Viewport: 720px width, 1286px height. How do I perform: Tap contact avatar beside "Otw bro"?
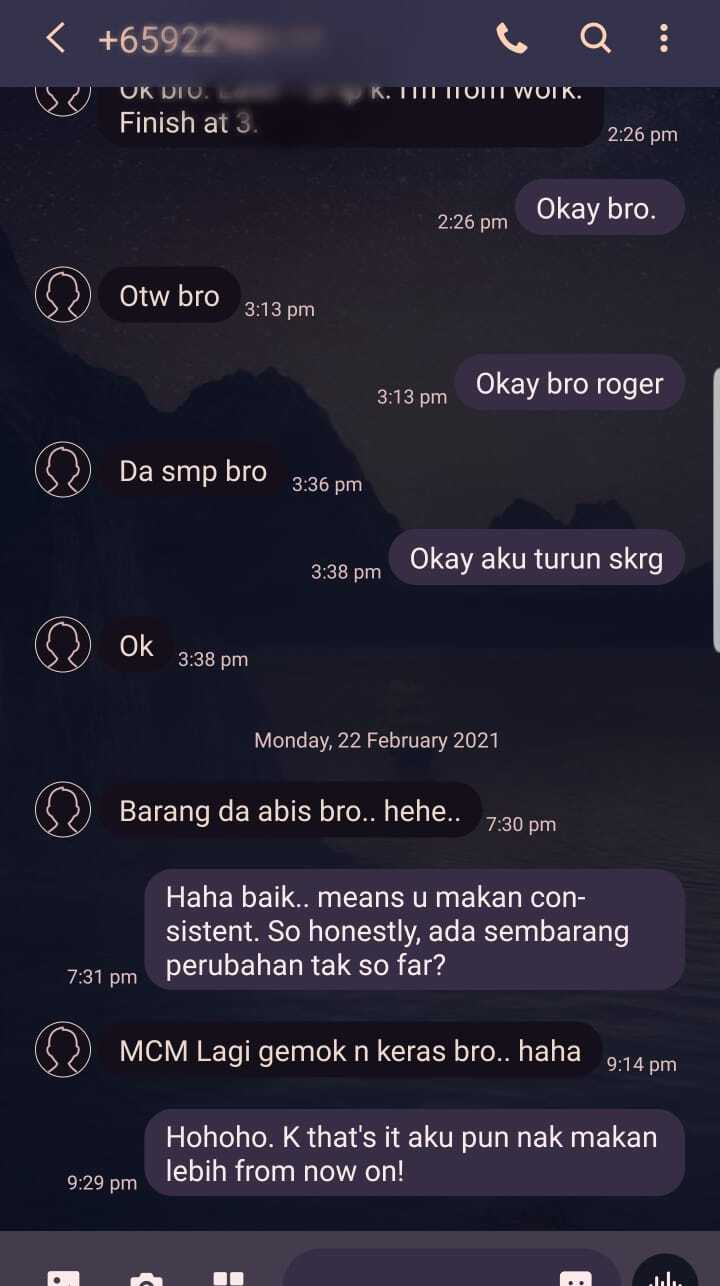point(63,295)
